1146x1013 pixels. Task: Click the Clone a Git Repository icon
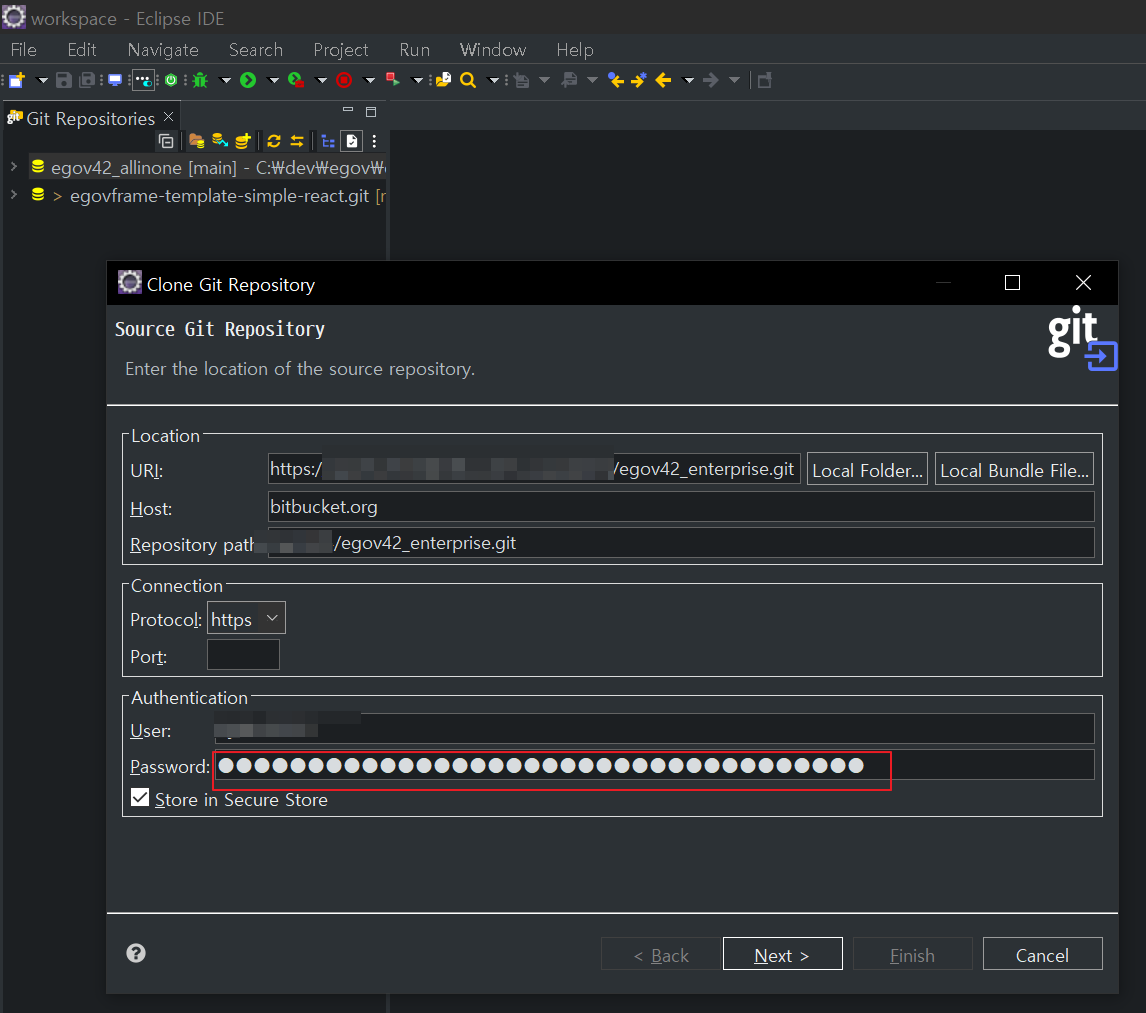[219, 141]
